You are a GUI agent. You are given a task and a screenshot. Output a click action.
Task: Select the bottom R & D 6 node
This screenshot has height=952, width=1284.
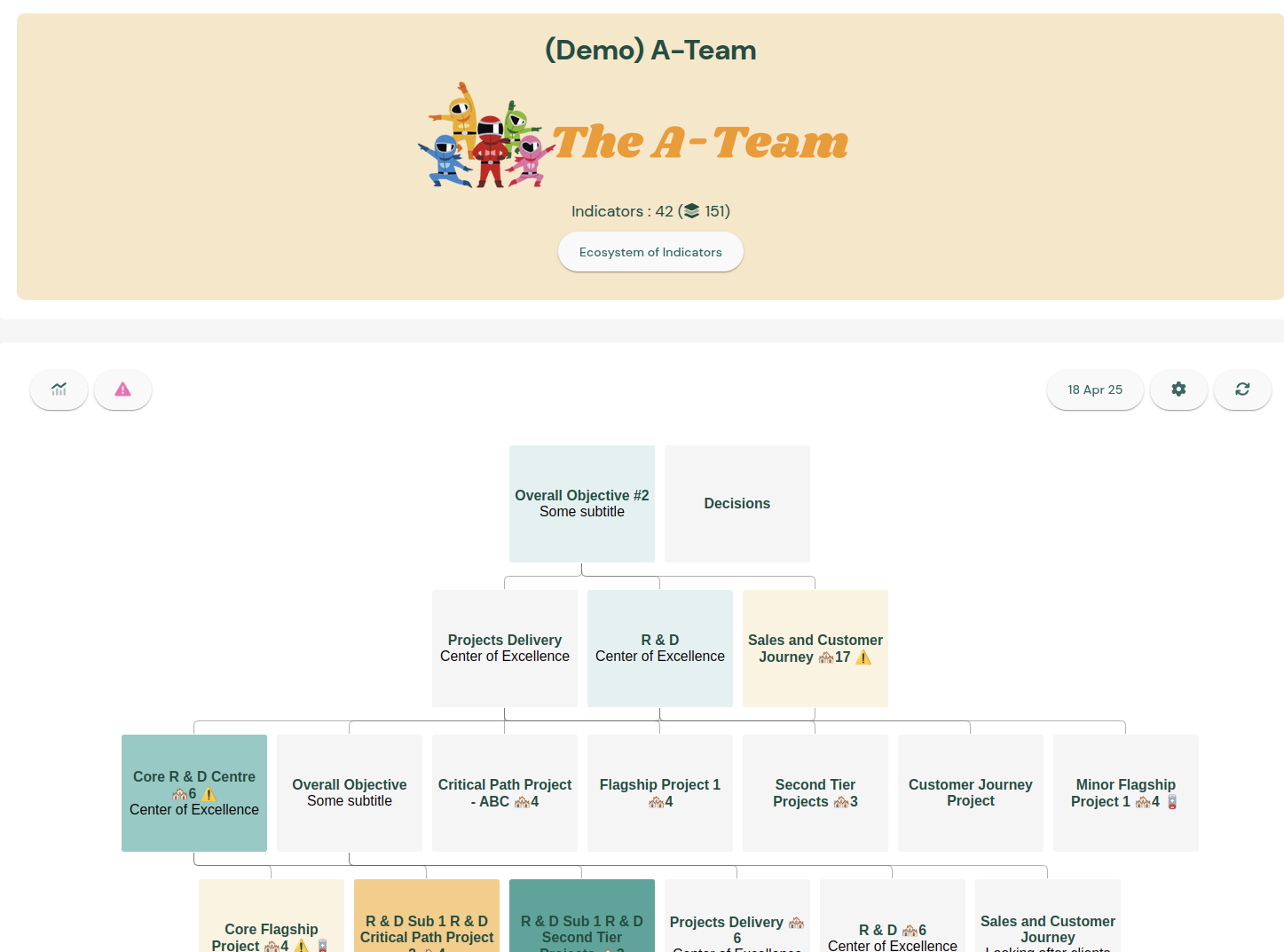tap(893, 916)
